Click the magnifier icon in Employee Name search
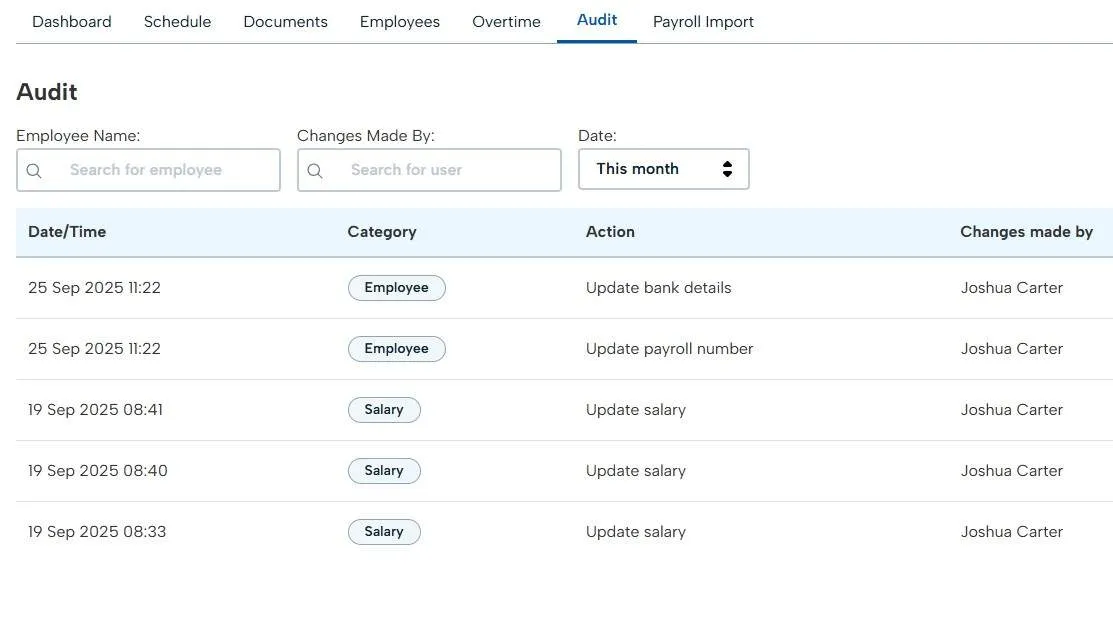Image resolution: width=1113 pixels, height=625 pixels. [x=34, y=171]
